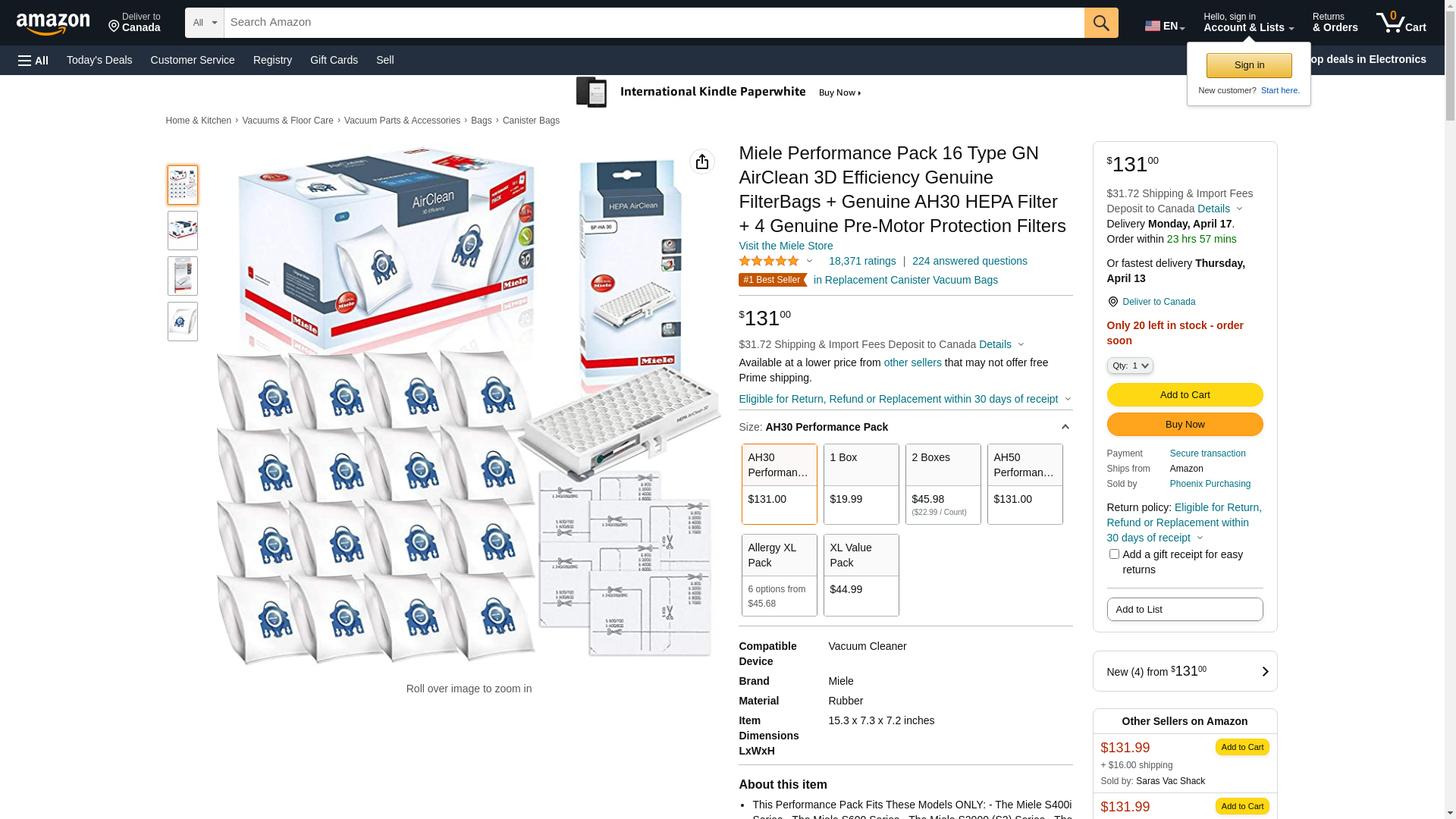Select the AH30 Performance Pack size option
Image resolution: width=1456 pixels, height=819 pixels.
[780, 485]
